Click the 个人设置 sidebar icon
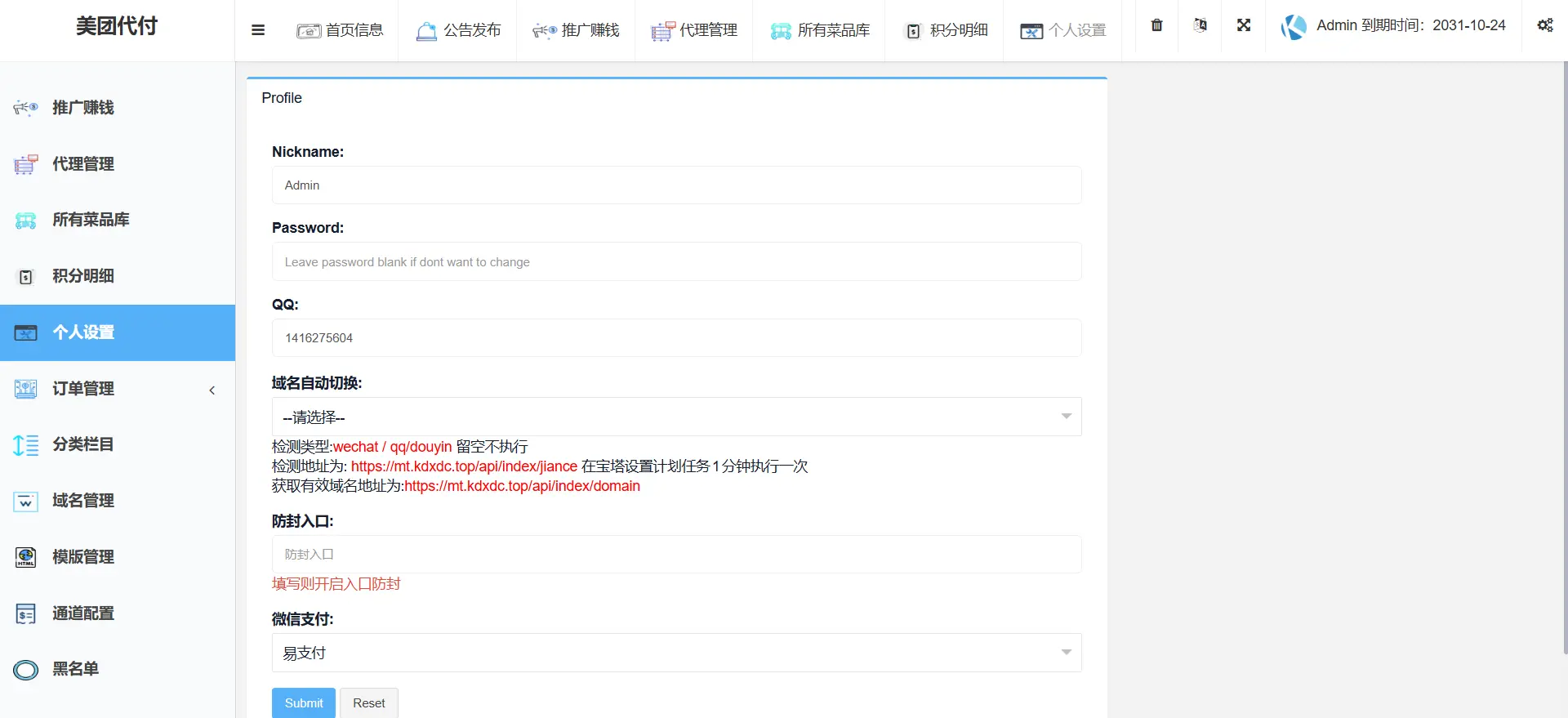The height and width of the screenshot is (718, 1568). (x=25, y=332)
